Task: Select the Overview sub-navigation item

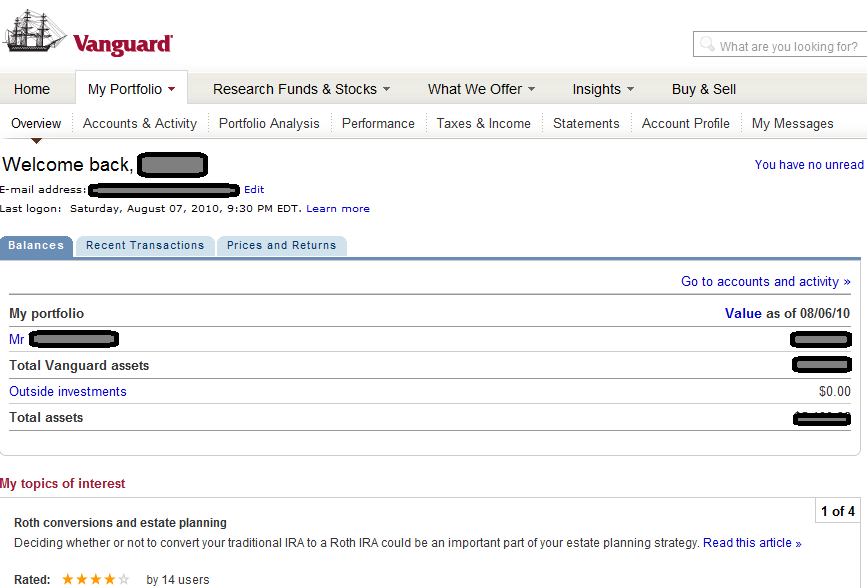Action: [36, 123]
